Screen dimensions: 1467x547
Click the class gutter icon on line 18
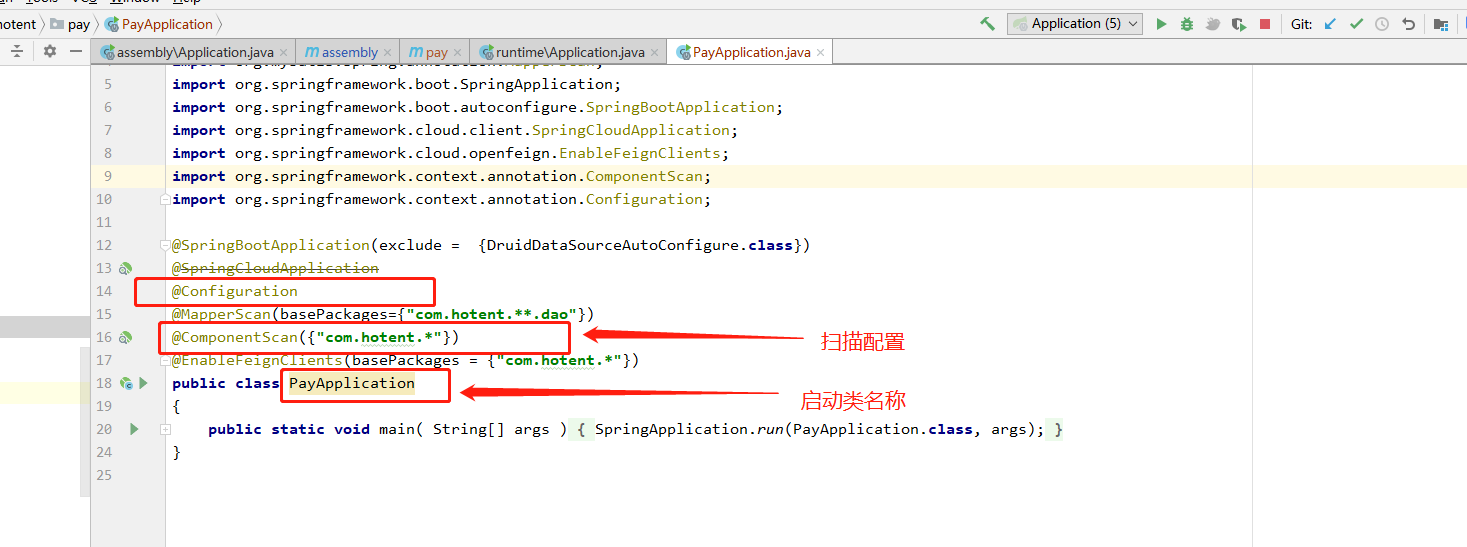[126, 383]
